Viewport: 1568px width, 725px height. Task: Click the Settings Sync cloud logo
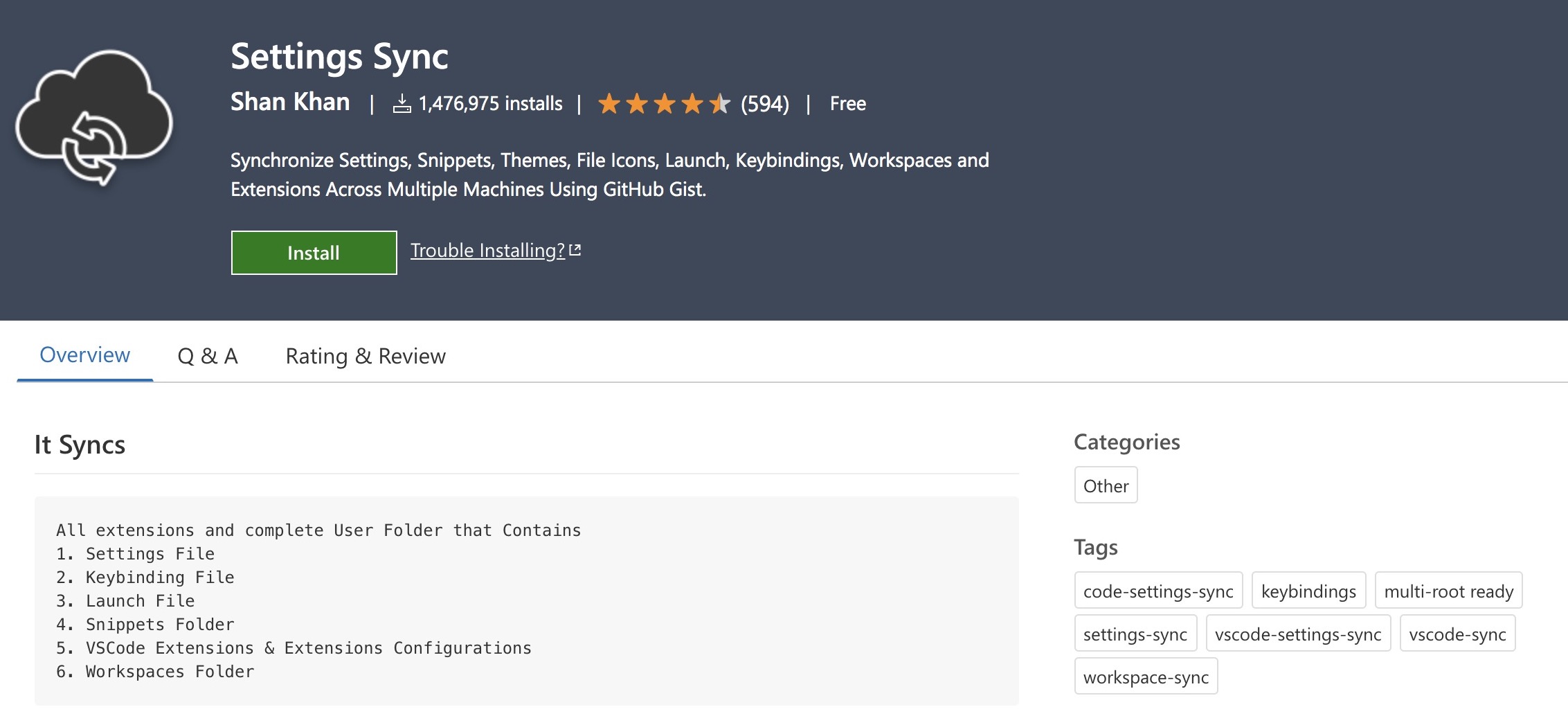click(x=95, y=118)
